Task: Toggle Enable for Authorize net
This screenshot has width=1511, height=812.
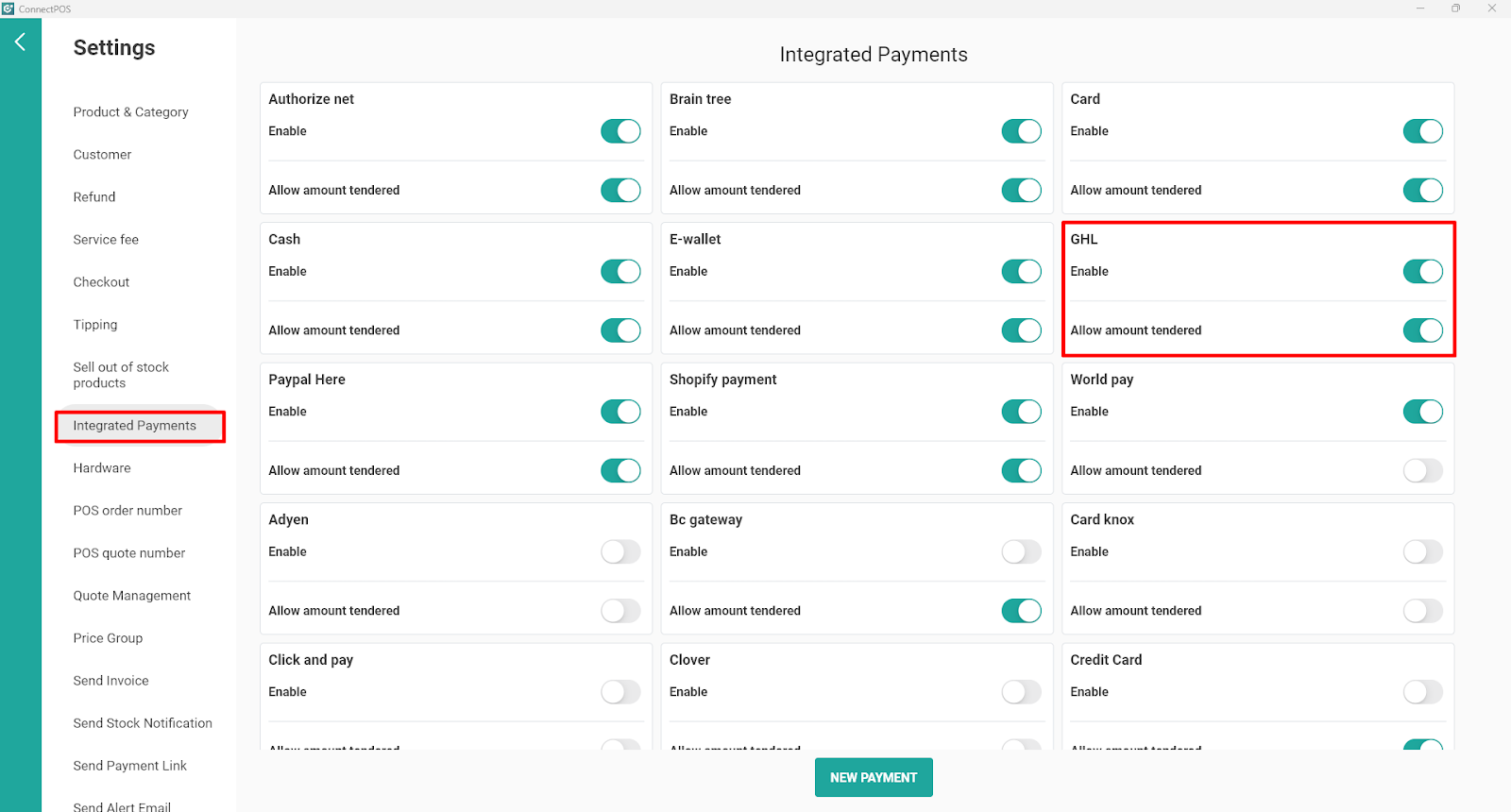Action: pyautogui.click(x=620, y=131)
